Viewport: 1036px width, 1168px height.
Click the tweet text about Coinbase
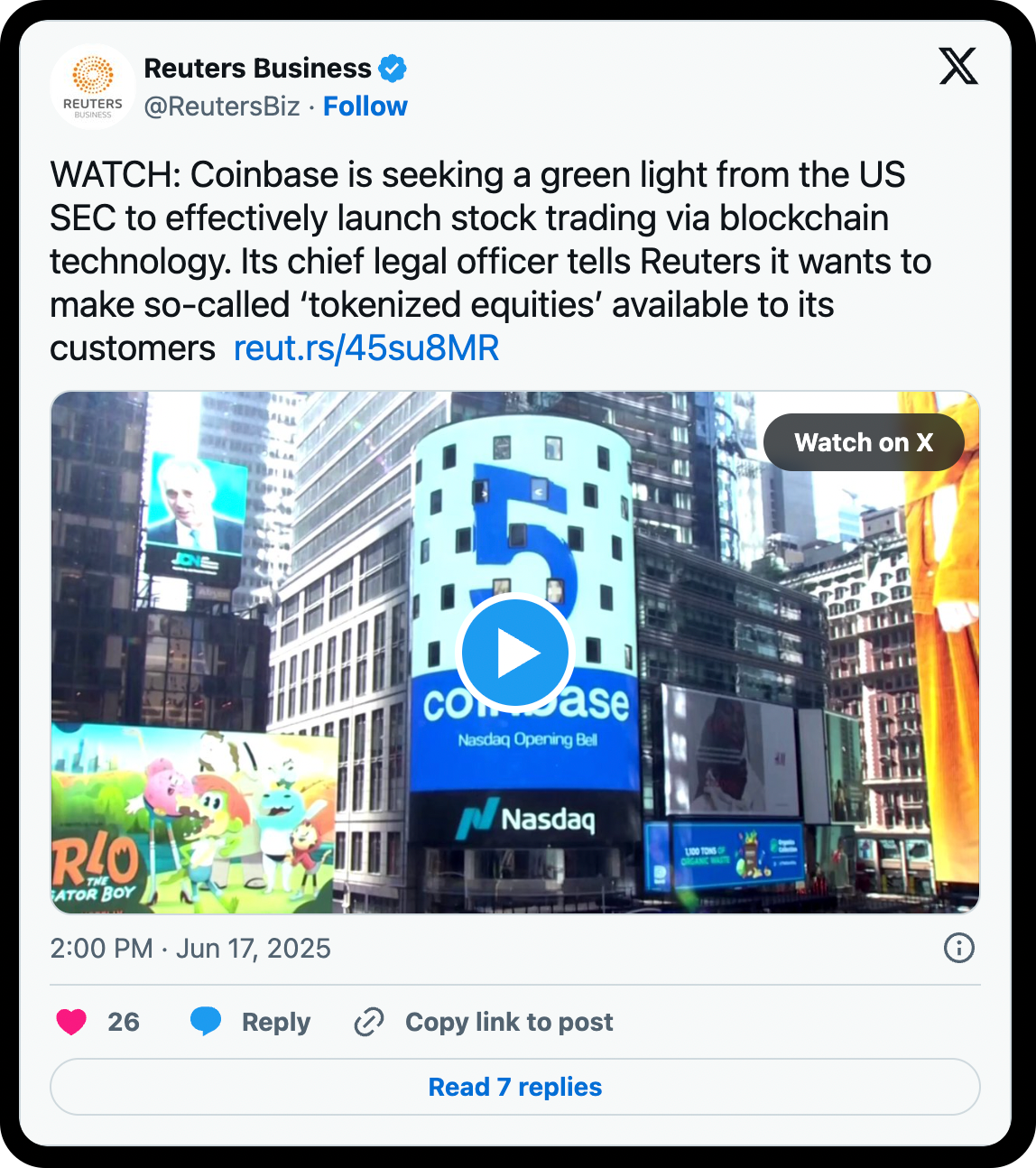pyautogui.click(x=491, y=262)
